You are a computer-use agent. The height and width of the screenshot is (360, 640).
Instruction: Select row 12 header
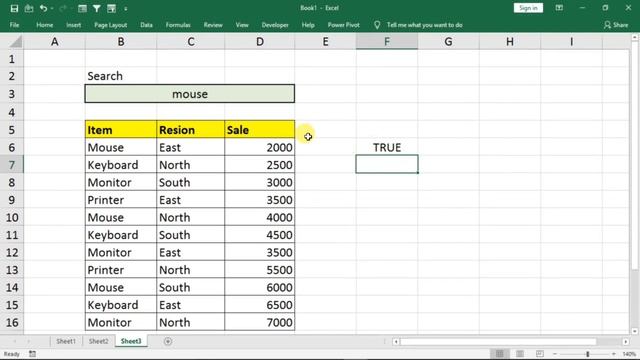pyautogui.click(x=12, y=252)
